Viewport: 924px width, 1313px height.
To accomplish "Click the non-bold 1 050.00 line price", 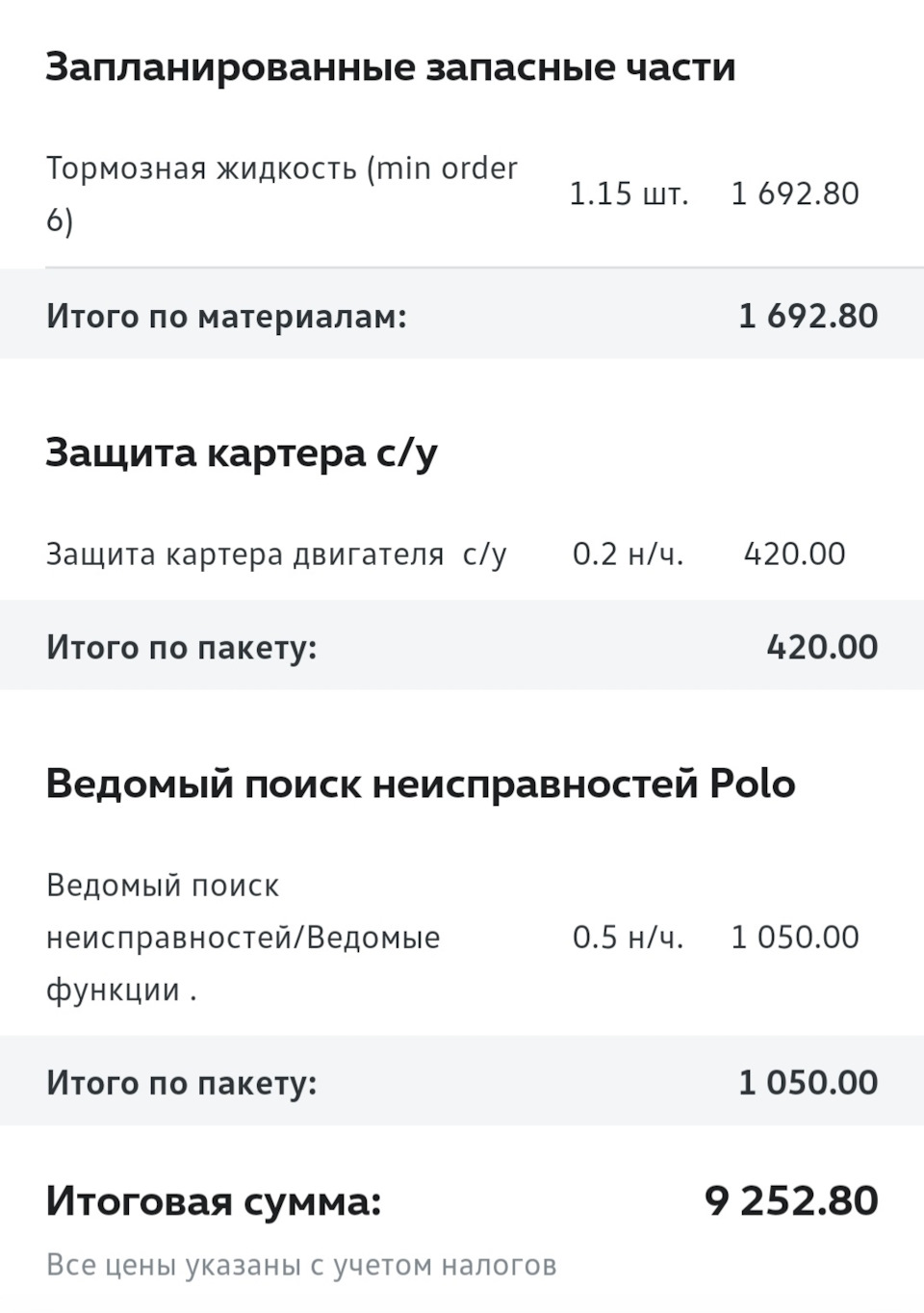I will tap(794, 937).
